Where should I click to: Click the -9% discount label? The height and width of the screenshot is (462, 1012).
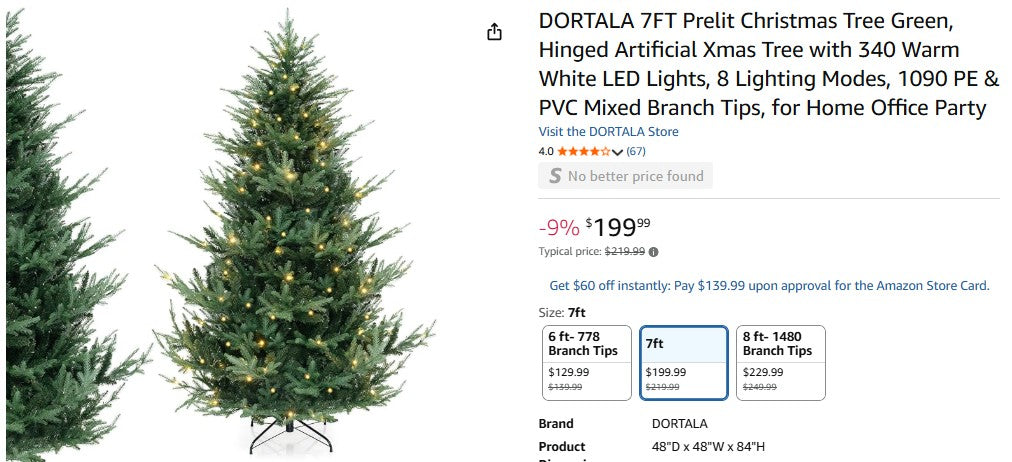point(559,228)
